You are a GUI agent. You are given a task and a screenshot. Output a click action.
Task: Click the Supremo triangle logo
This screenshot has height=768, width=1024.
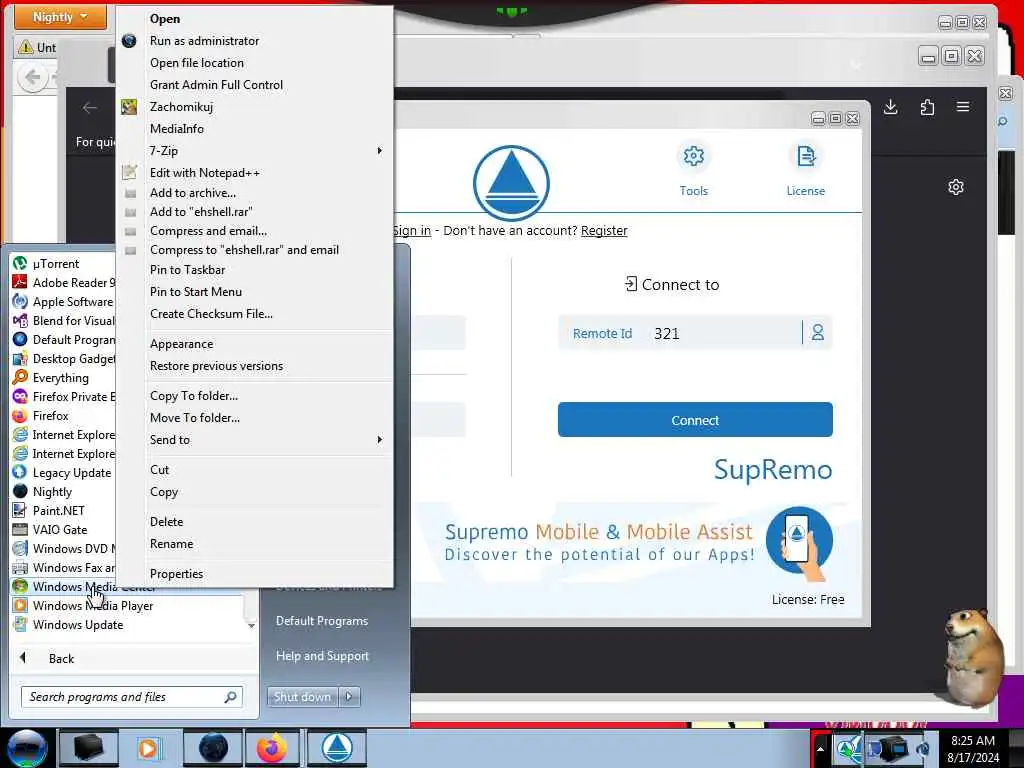point(511,183)
